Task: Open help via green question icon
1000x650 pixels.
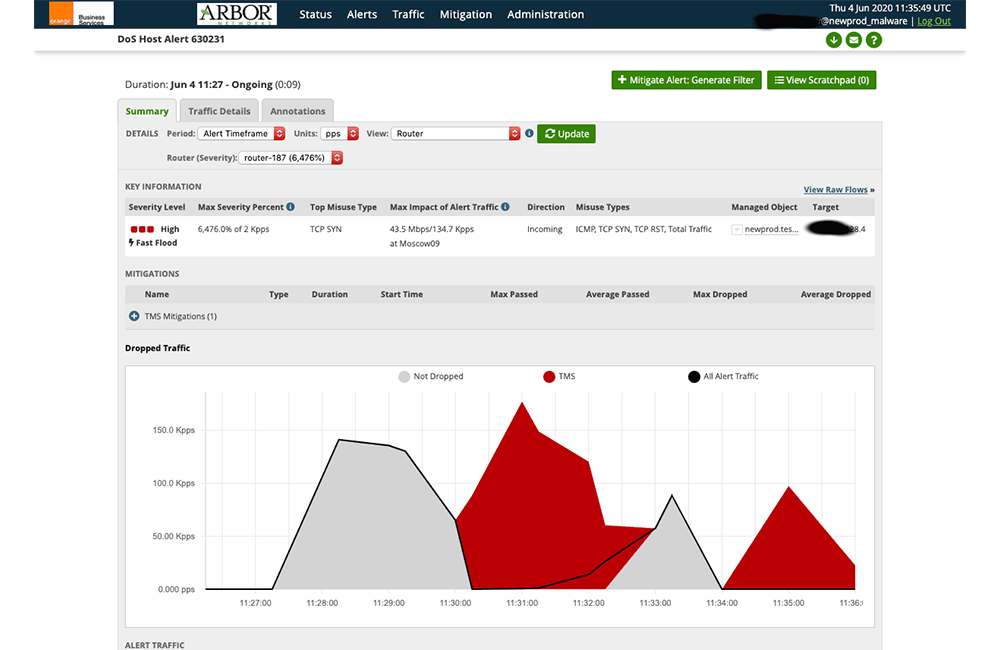Action: [874, 40]
